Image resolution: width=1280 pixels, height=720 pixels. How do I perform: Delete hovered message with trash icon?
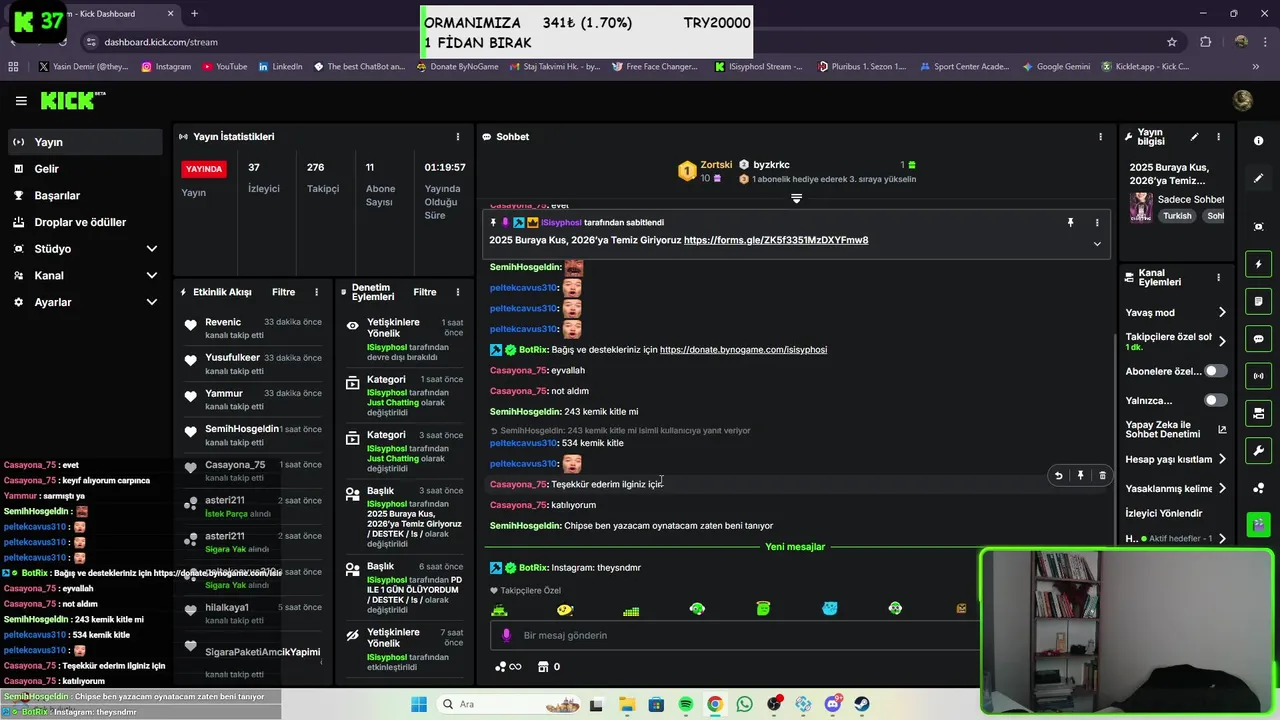1102,476
